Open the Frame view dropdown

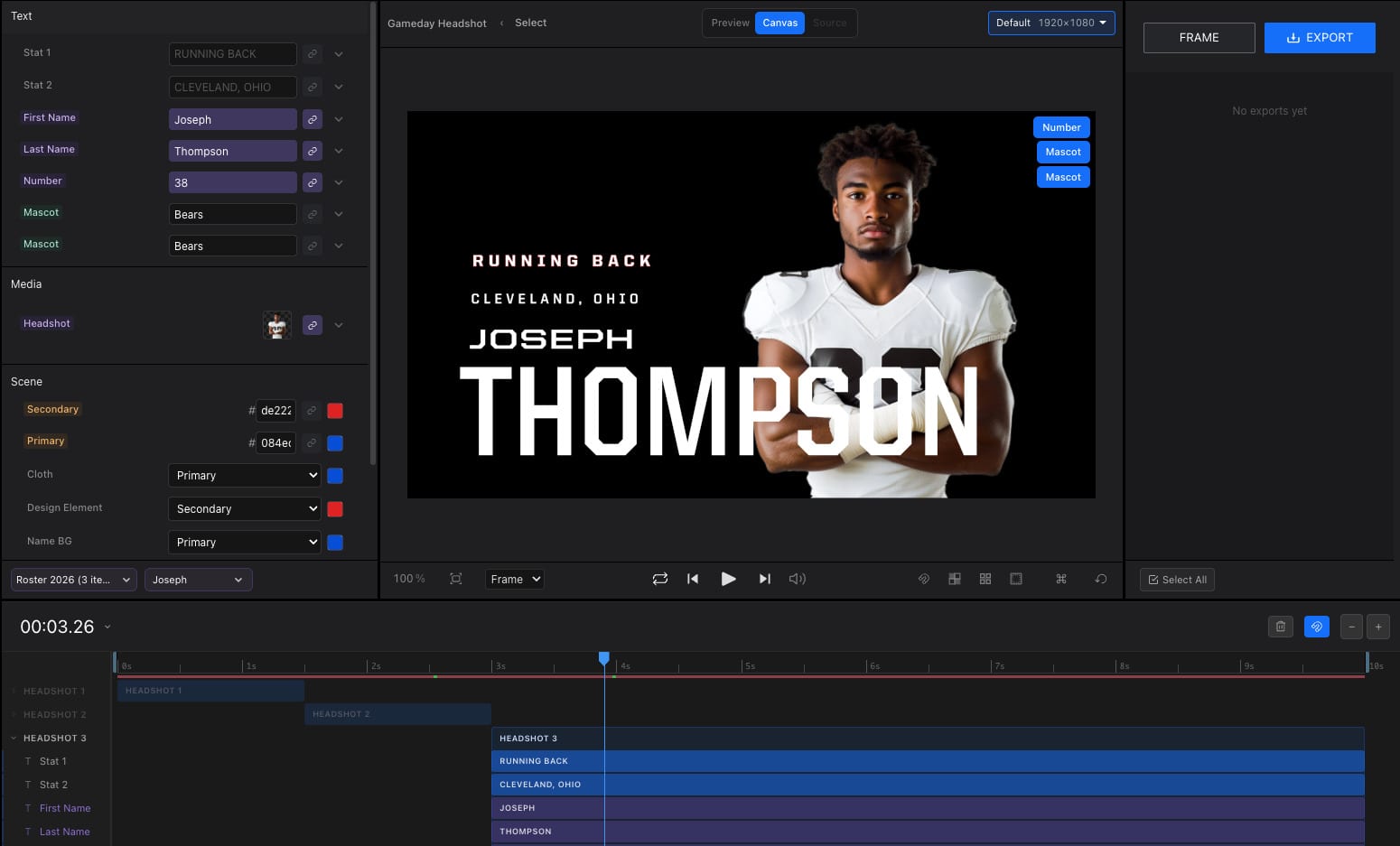[515, 579]
